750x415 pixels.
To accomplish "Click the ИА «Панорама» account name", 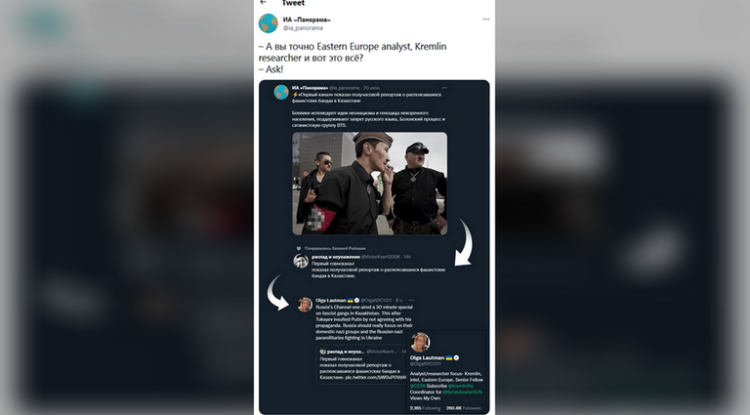I will click(306, 20).
